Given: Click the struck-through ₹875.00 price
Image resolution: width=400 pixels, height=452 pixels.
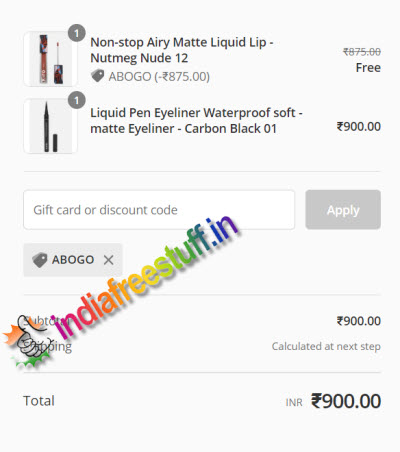Looking at the screenshot, I should [x=362, y=52].
